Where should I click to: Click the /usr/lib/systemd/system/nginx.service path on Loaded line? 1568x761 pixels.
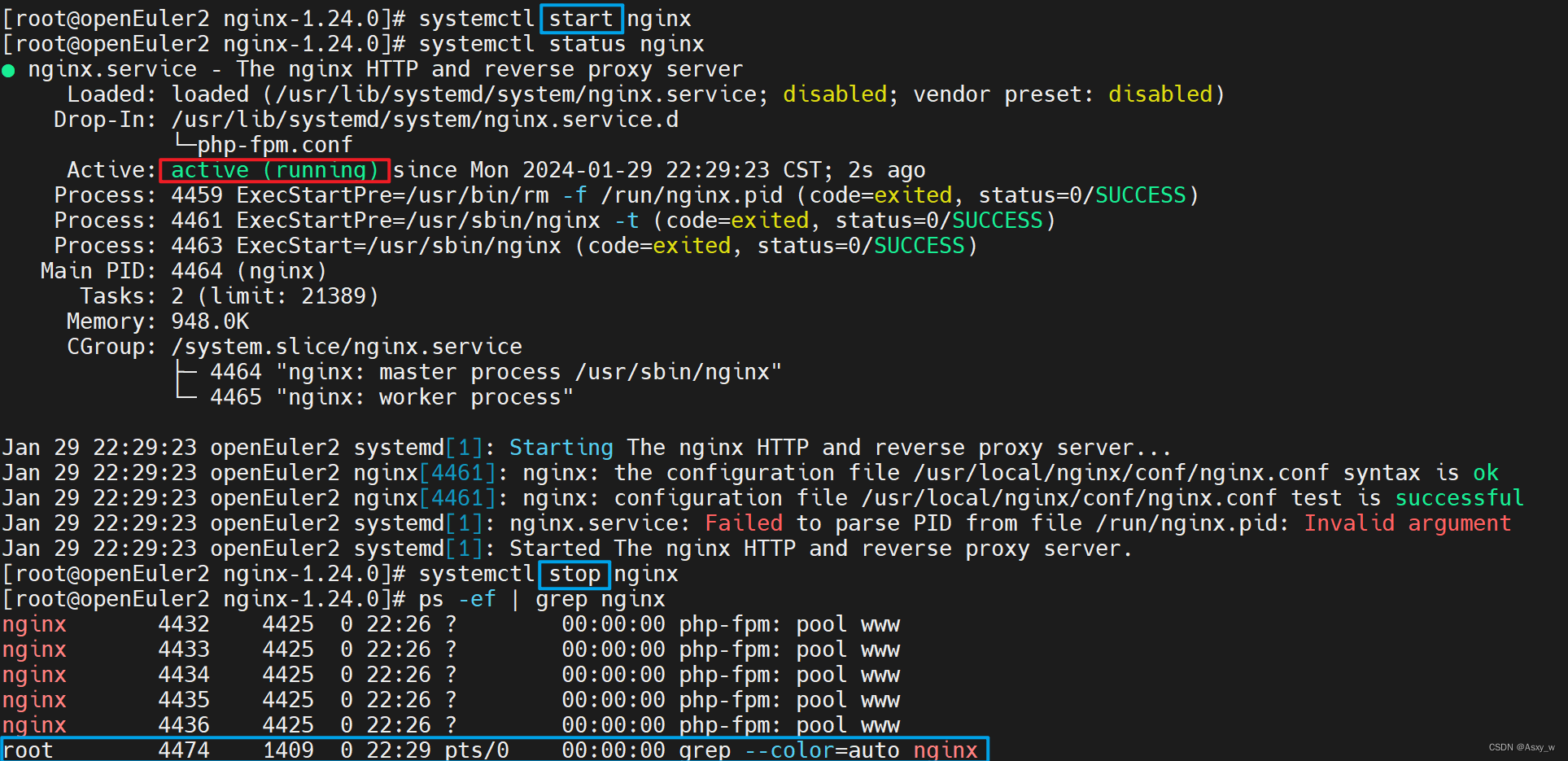click(516, 94)
